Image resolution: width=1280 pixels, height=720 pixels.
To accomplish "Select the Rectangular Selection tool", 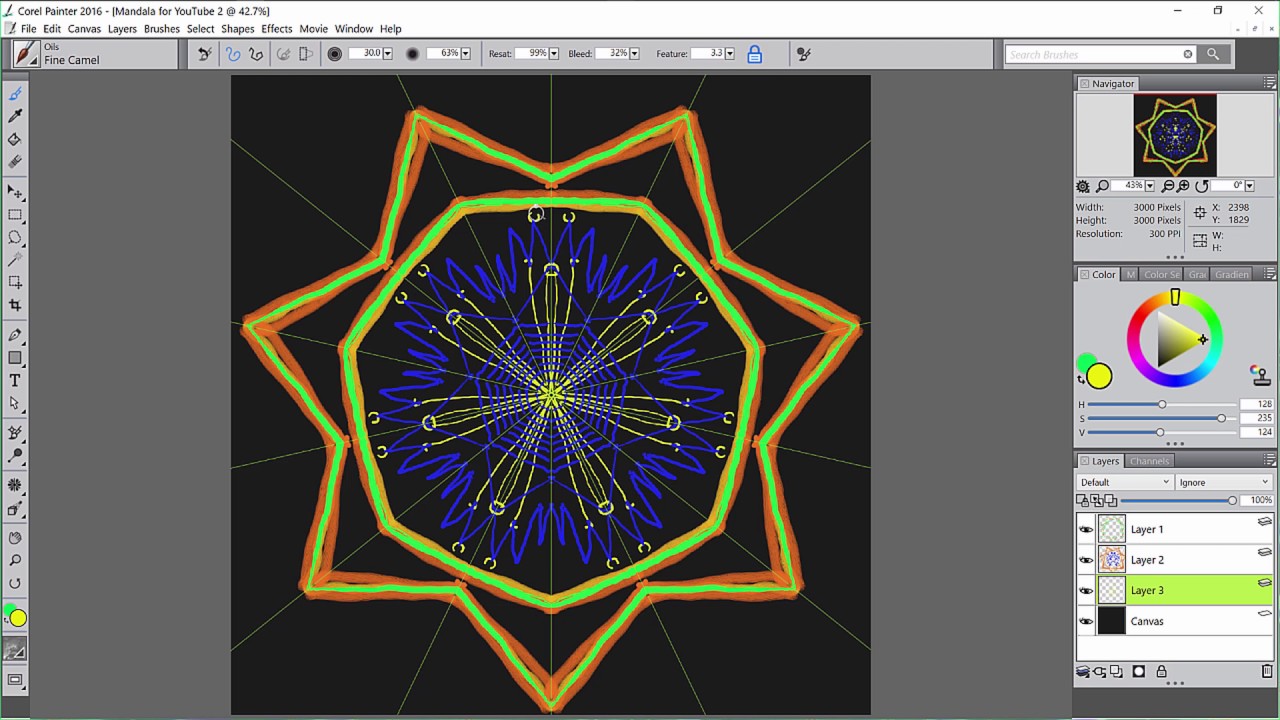I will tap(15, 214).
